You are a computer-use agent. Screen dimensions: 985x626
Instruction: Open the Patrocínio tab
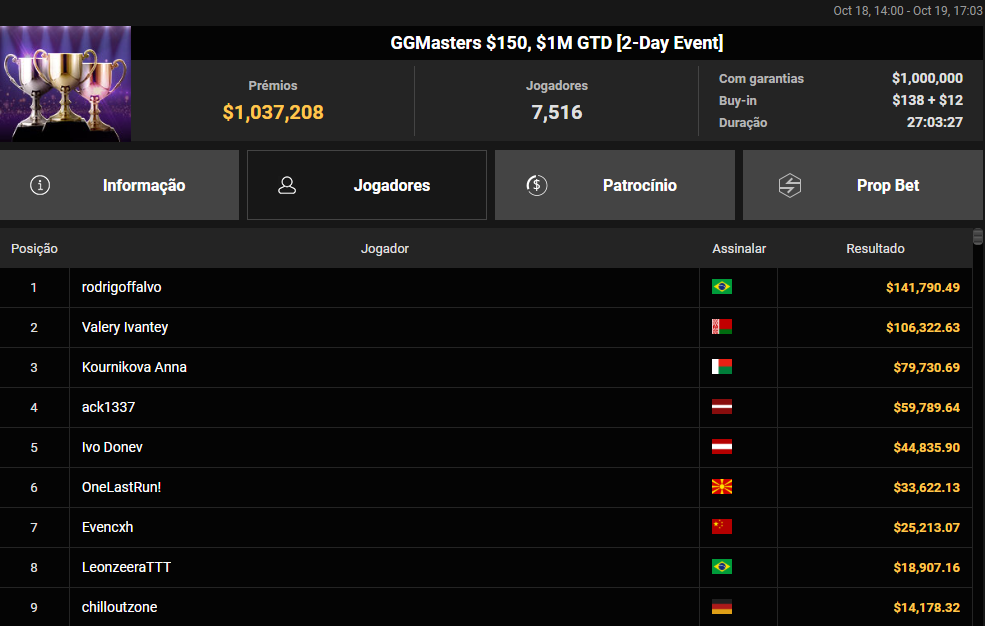[614, 185]
